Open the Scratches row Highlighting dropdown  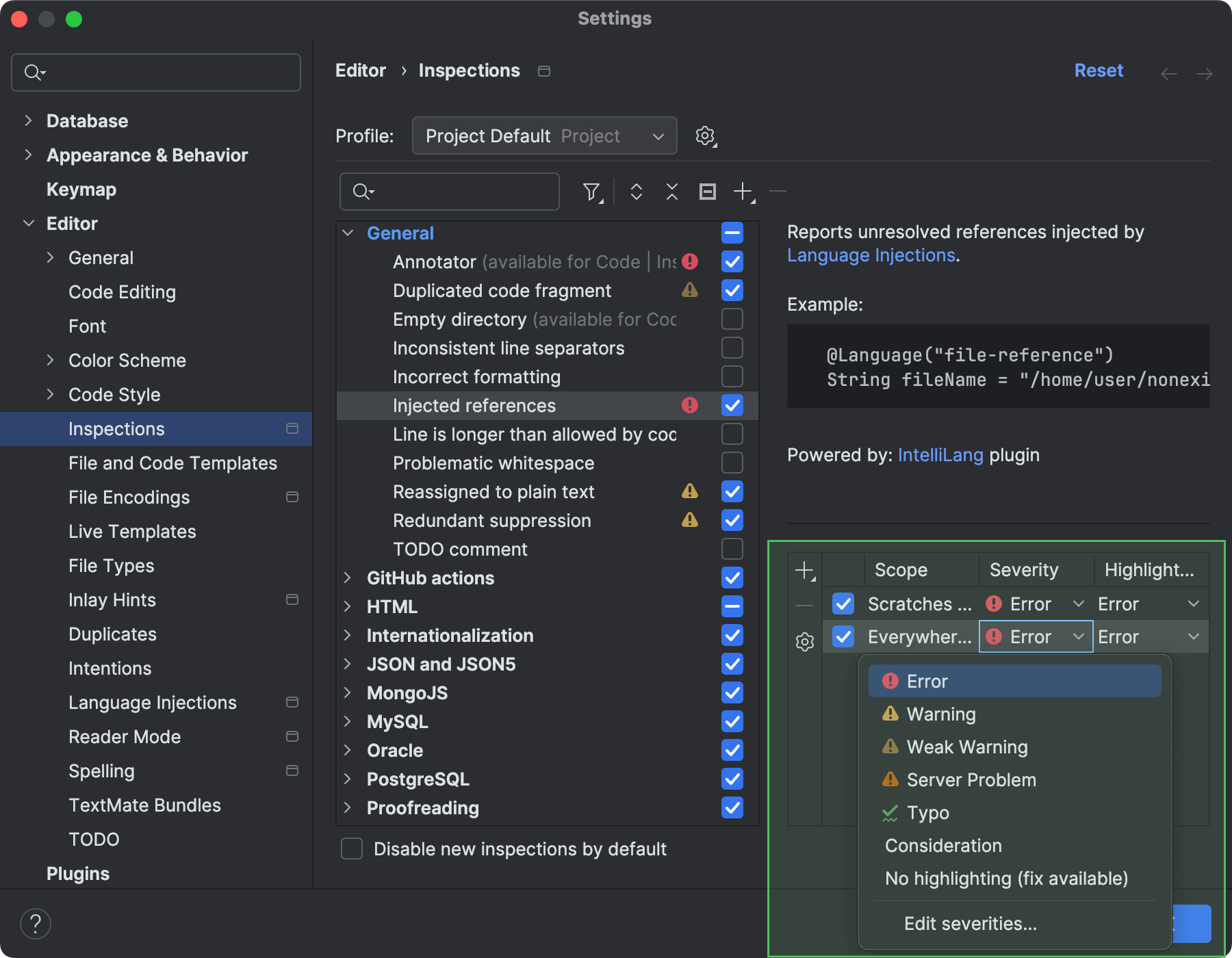click(x=1150, y=604)
